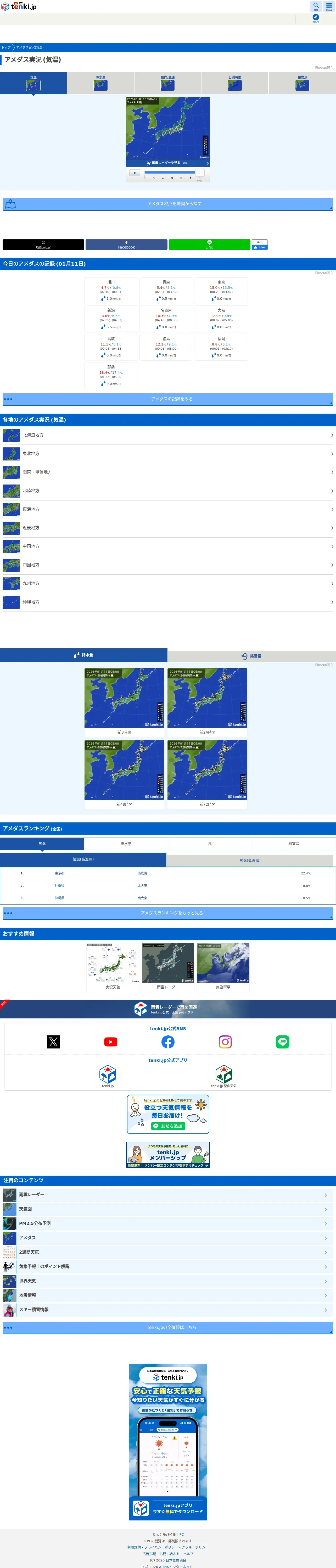Image resolution: width=336 pixels, height=1568 pixels.
Task: Open tenki.jp app icon
Action: click(x=108, y=1074)
